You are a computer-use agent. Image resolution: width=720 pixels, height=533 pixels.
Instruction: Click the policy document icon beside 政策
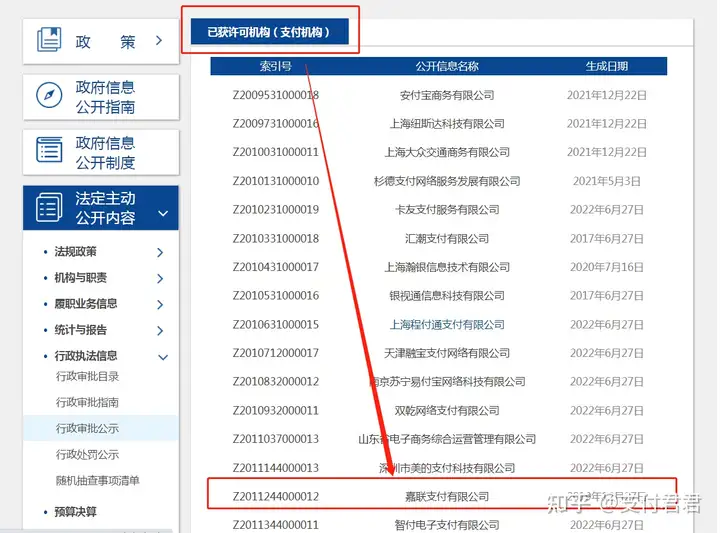click(x=49, y=39)
